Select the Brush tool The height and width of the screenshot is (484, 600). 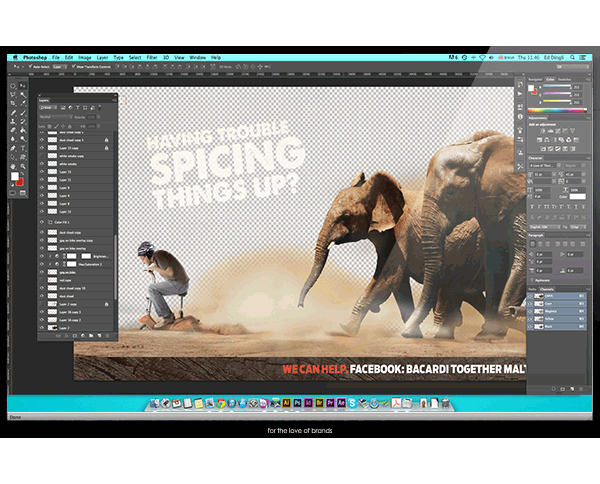pyautogui.click(x=23, y=112)
